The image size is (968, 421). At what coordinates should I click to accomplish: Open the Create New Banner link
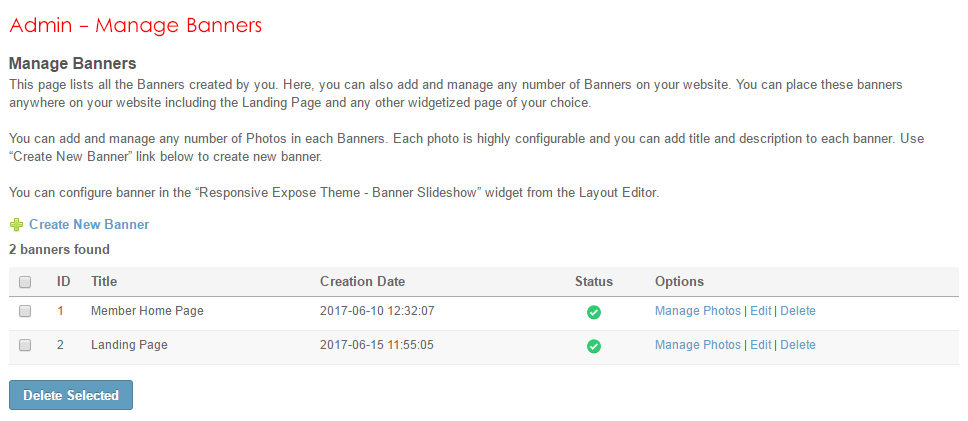(89, 225)
